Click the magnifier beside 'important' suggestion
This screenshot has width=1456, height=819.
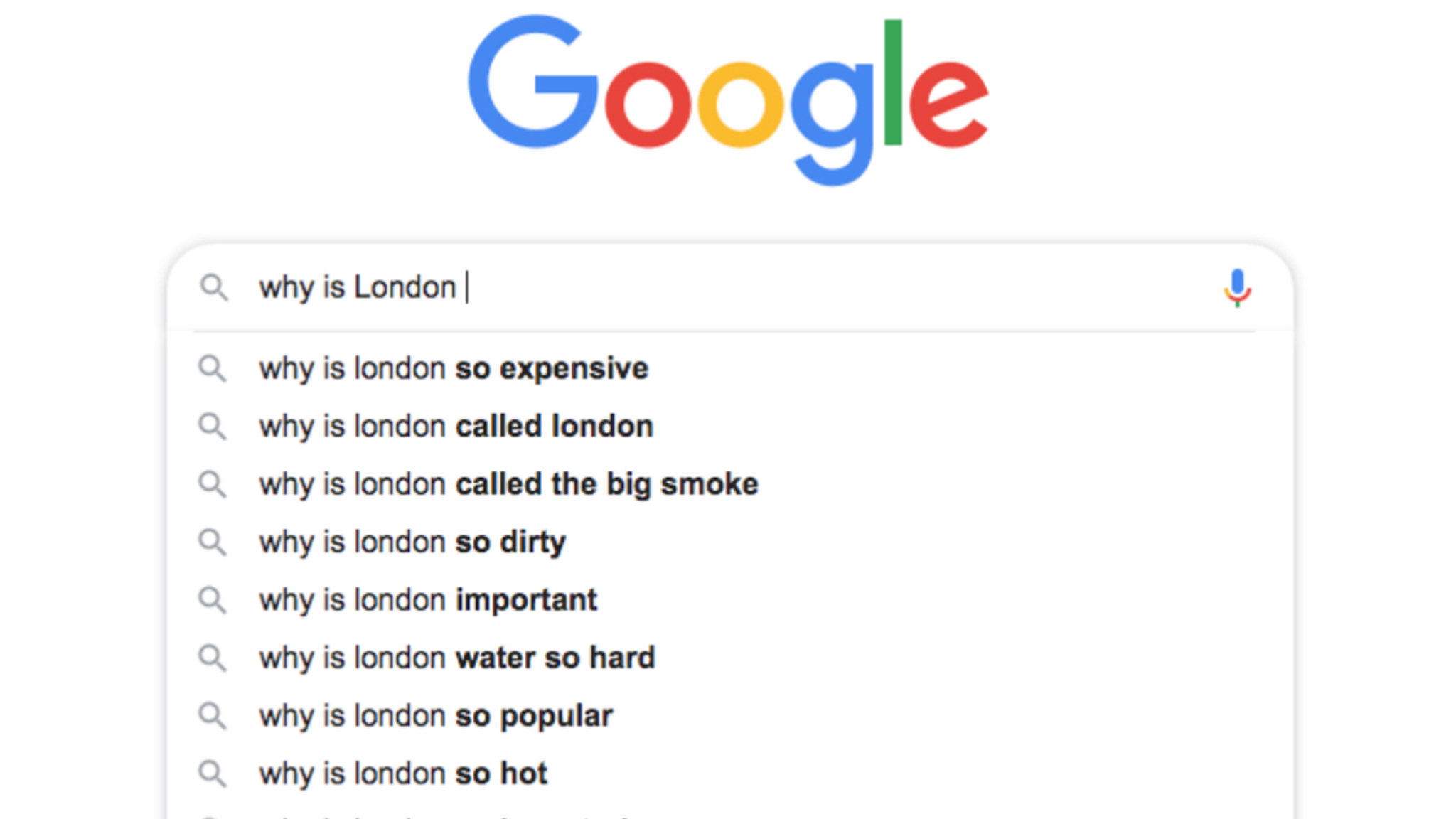[x=212, y=600]
